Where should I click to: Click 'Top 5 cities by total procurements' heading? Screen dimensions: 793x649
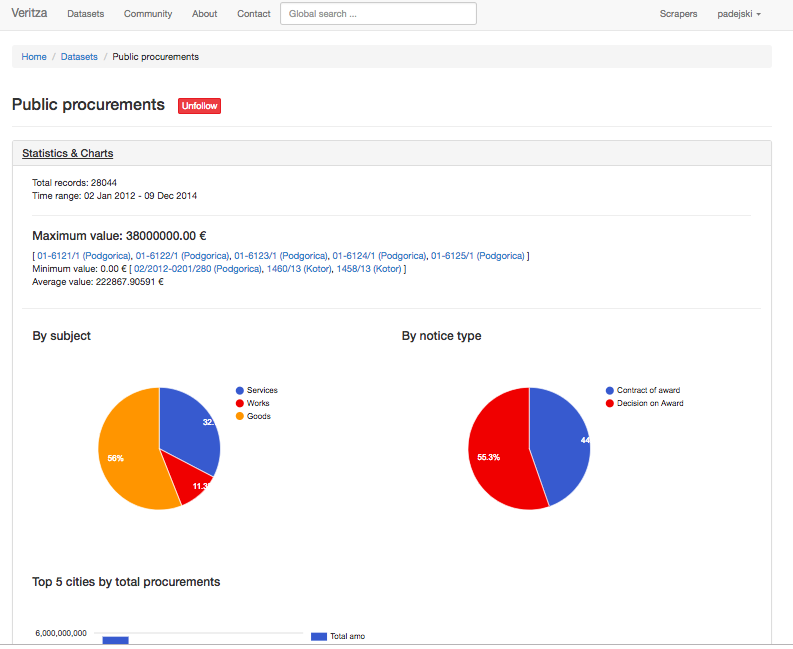coord(126,582)
